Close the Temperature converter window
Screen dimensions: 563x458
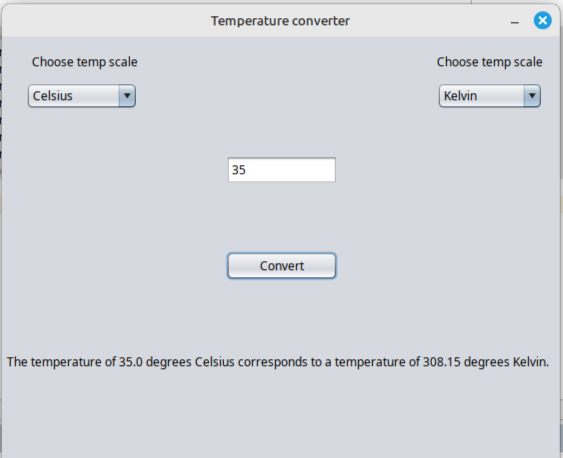tap(543, 20)
